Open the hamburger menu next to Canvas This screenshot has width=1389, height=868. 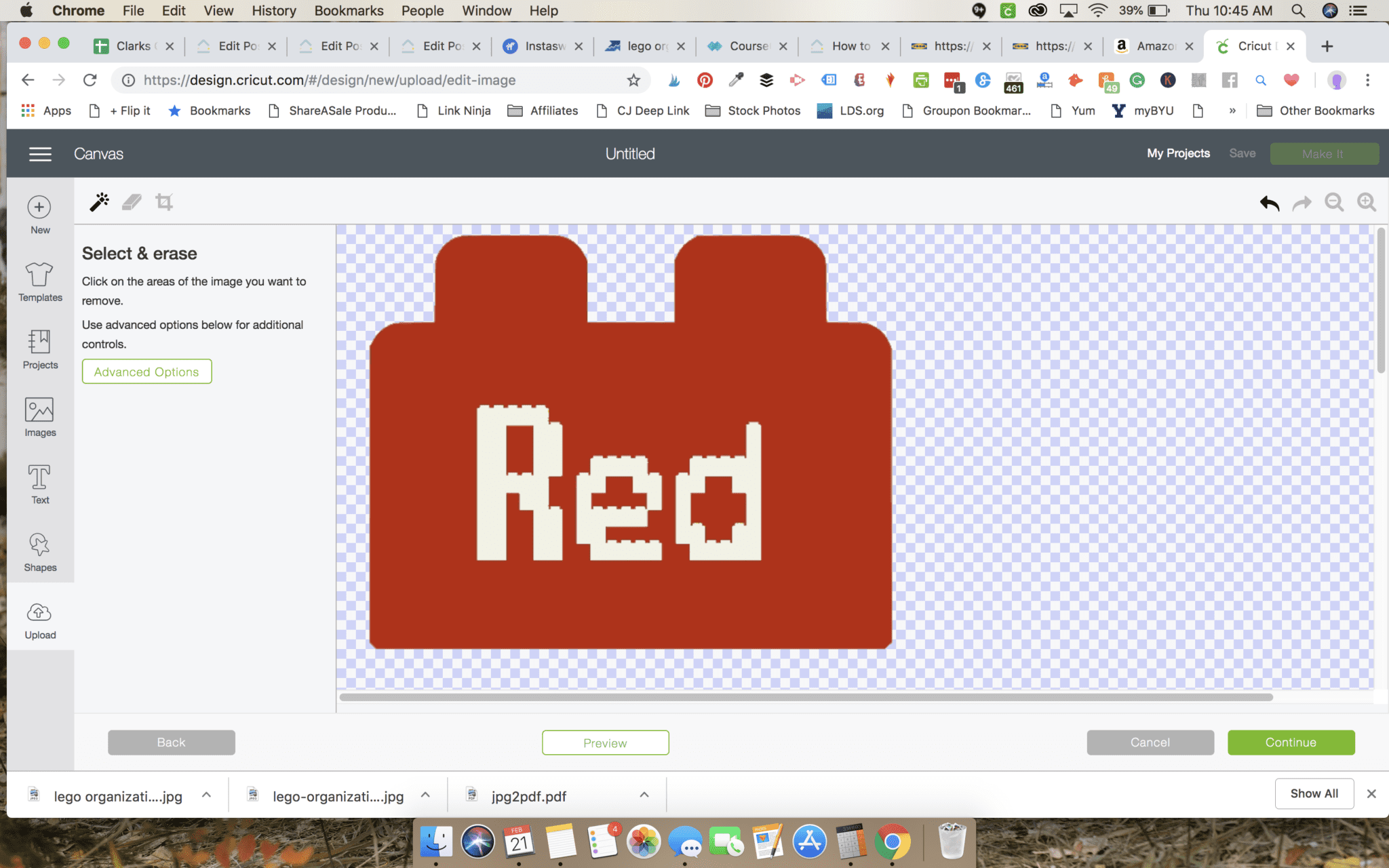(x=40, y=154)
